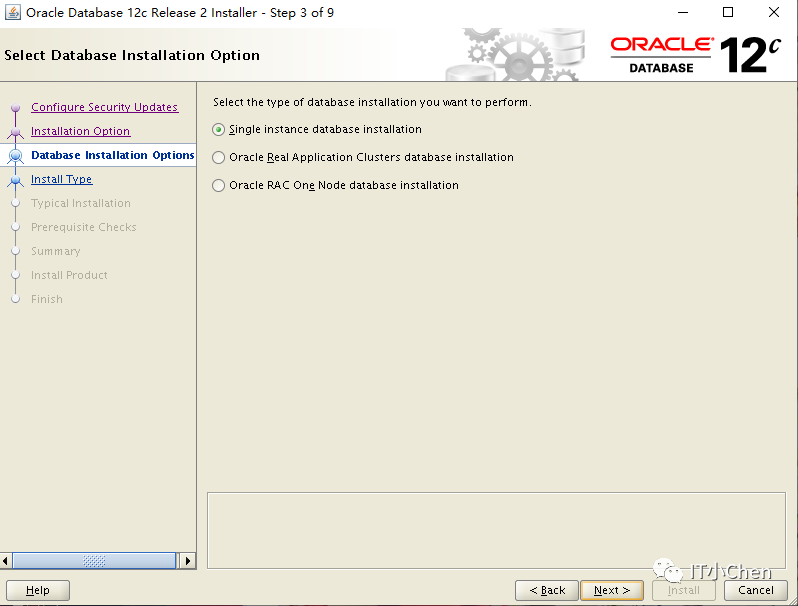This screenshot has width=798, height=606.
Task: Minimize the installer window
Action: coord(682,12)
